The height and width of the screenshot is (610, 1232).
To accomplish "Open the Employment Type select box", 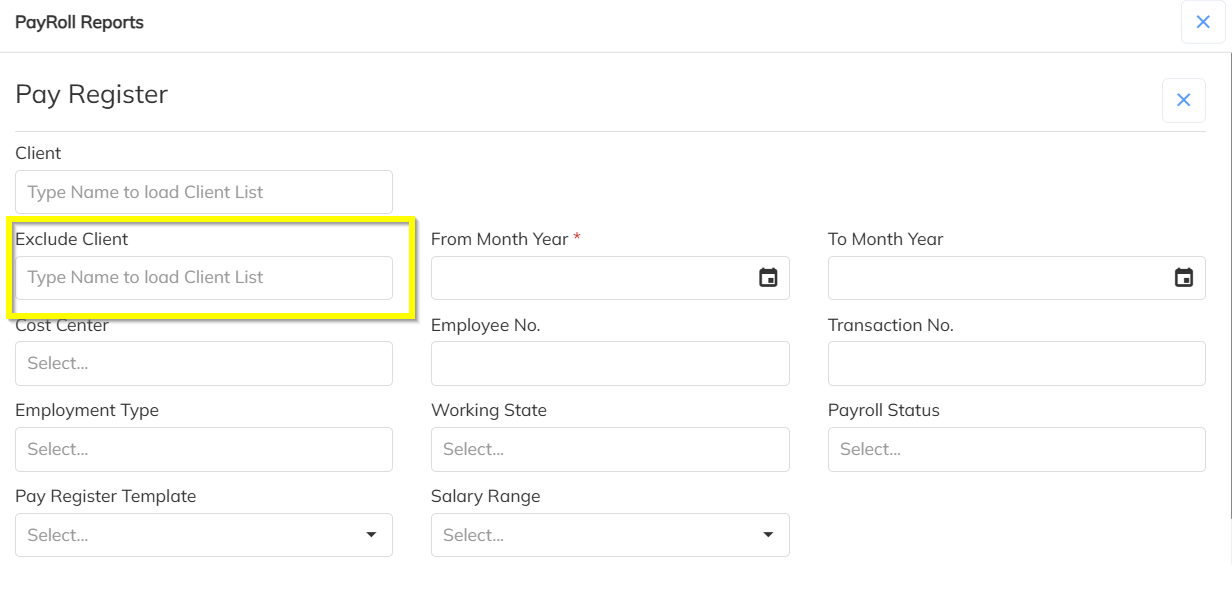I will pos(204,450).
